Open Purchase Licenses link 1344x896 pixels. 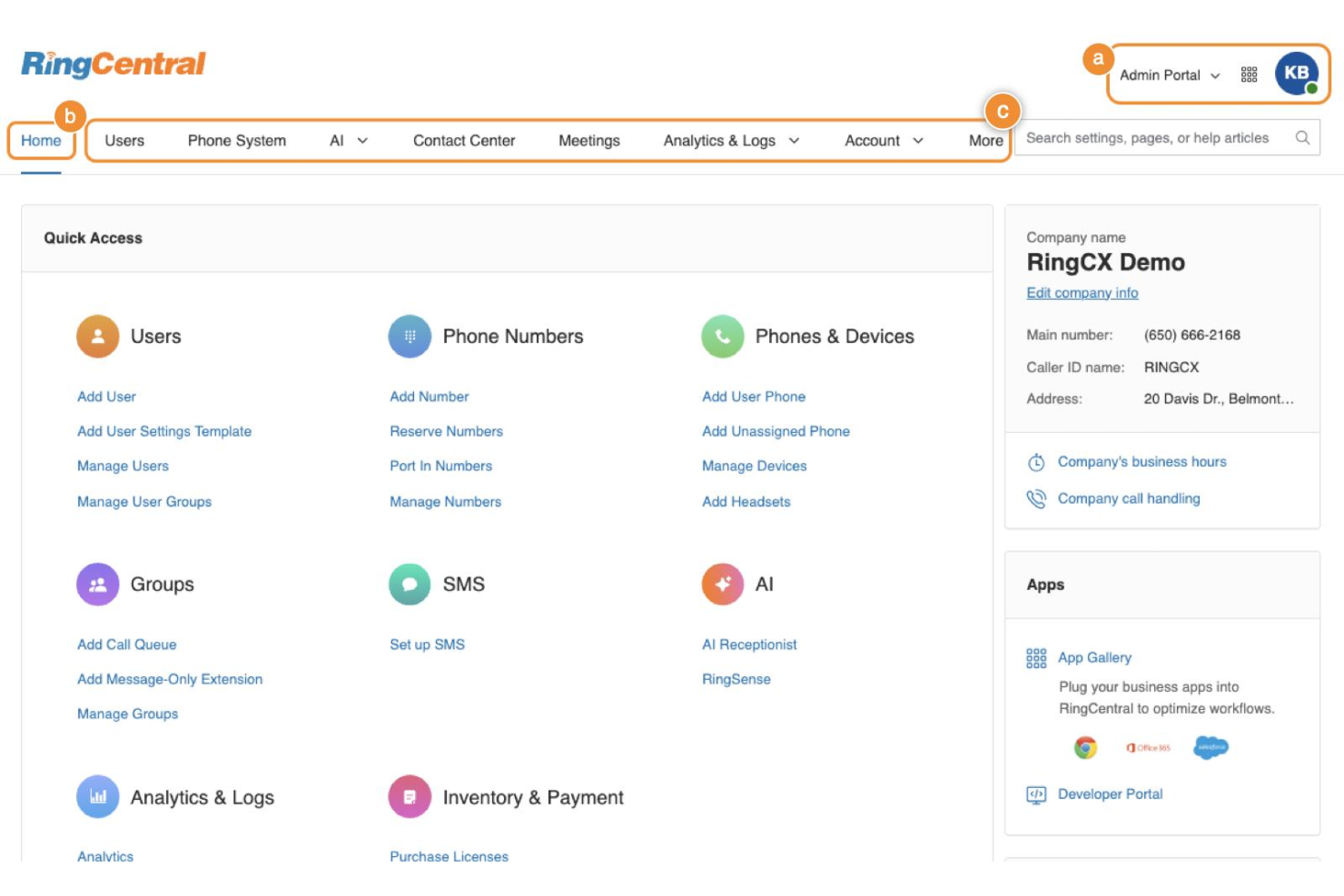[449, 856]
